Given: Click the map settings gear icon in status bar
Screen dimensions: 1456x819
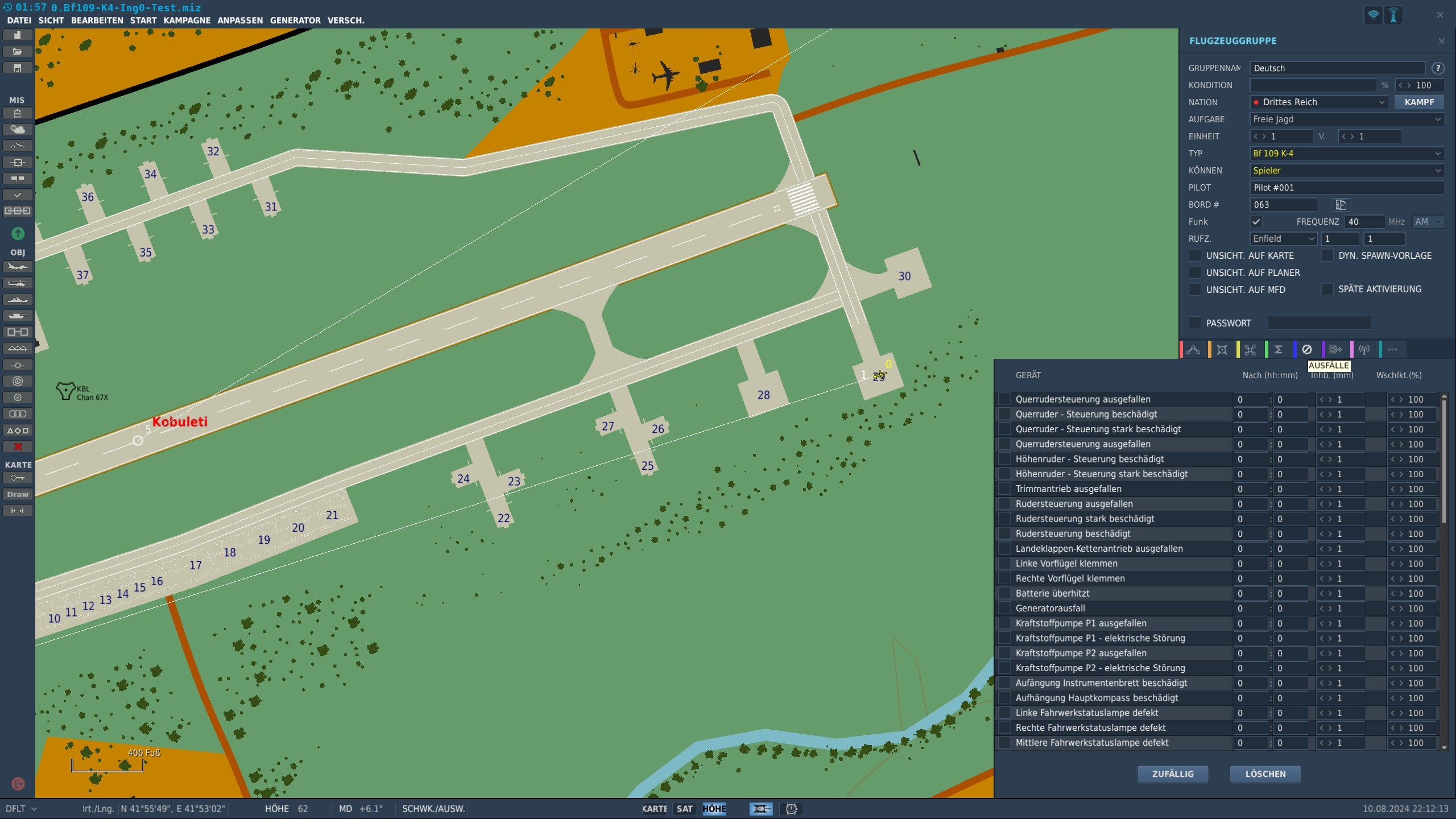Looking at the screenshot, I should (x=791, y=809).
